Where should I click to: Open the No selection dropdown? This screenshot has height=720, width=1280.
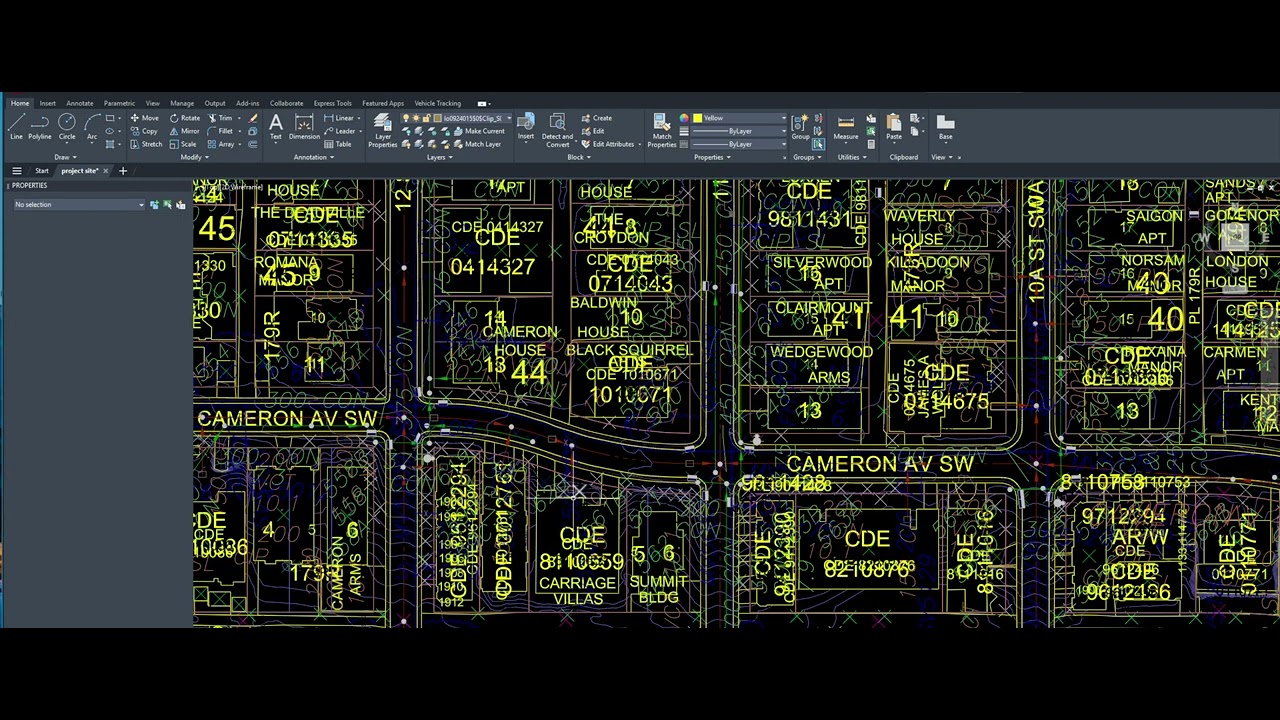(79, 204)
